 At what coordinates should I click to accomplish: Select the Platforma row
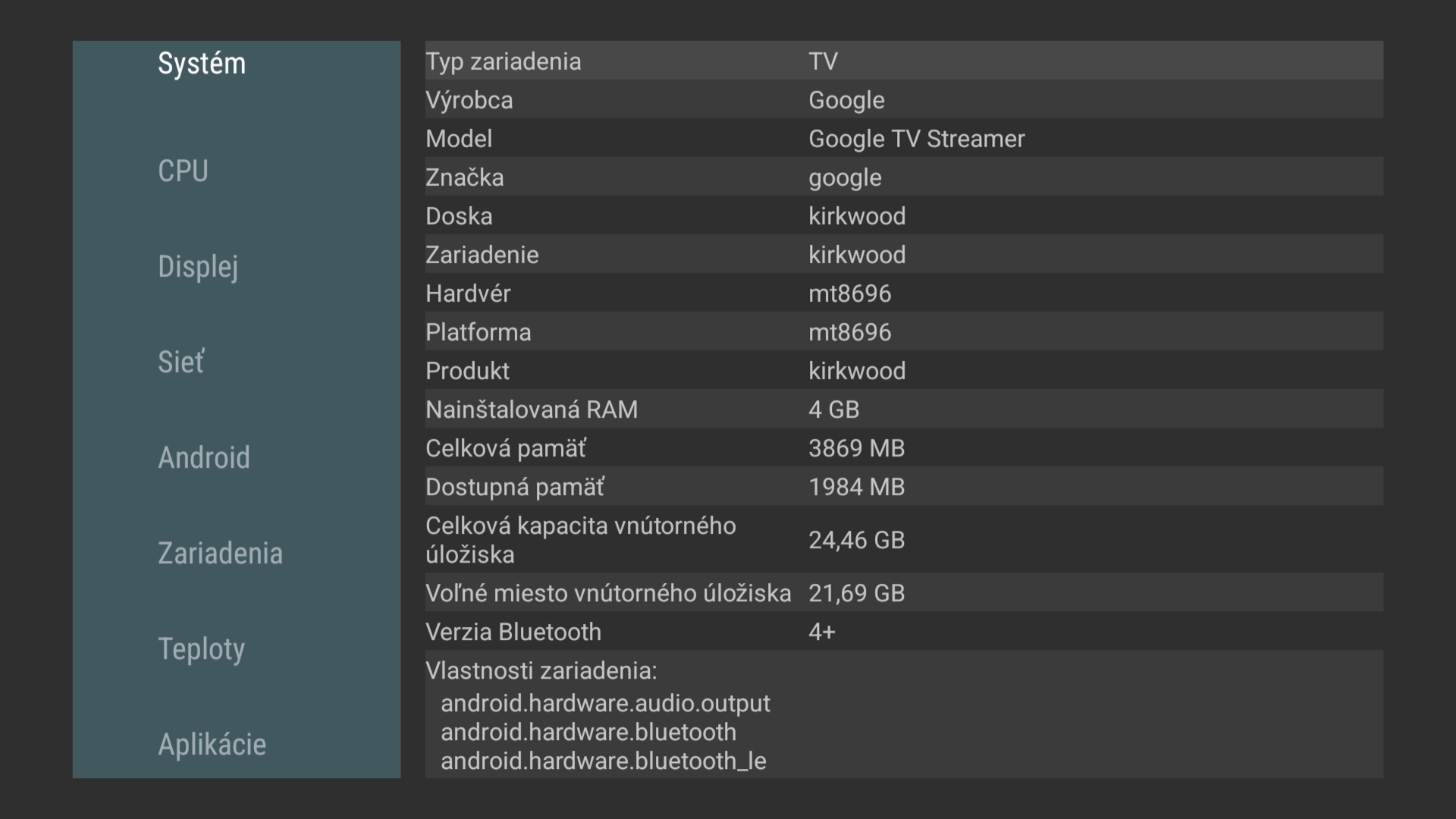tap(902, 331)
